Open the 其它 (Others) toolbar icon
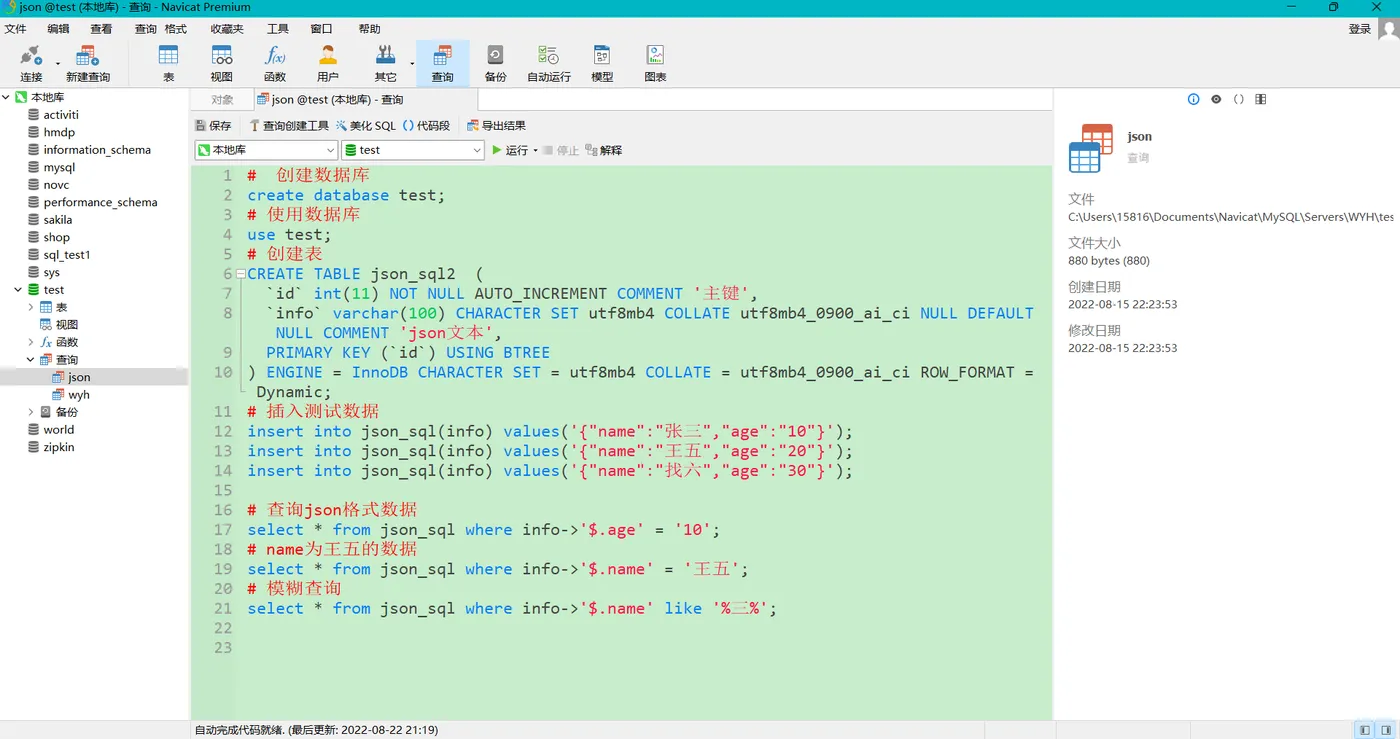The height and width of the screenshot is (739, 1400). [x=385, y=63]
